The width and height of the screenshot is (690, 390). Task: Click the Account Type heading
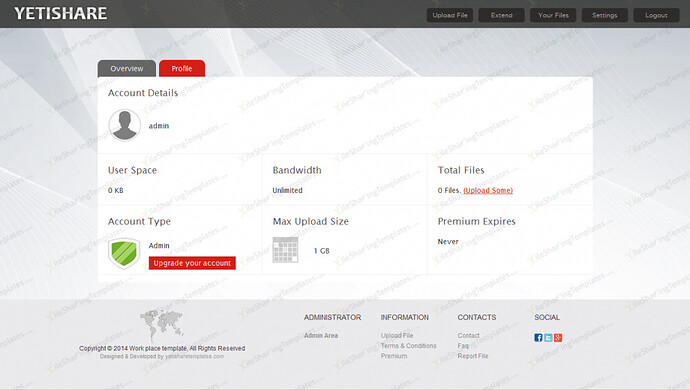coord(139,221)
